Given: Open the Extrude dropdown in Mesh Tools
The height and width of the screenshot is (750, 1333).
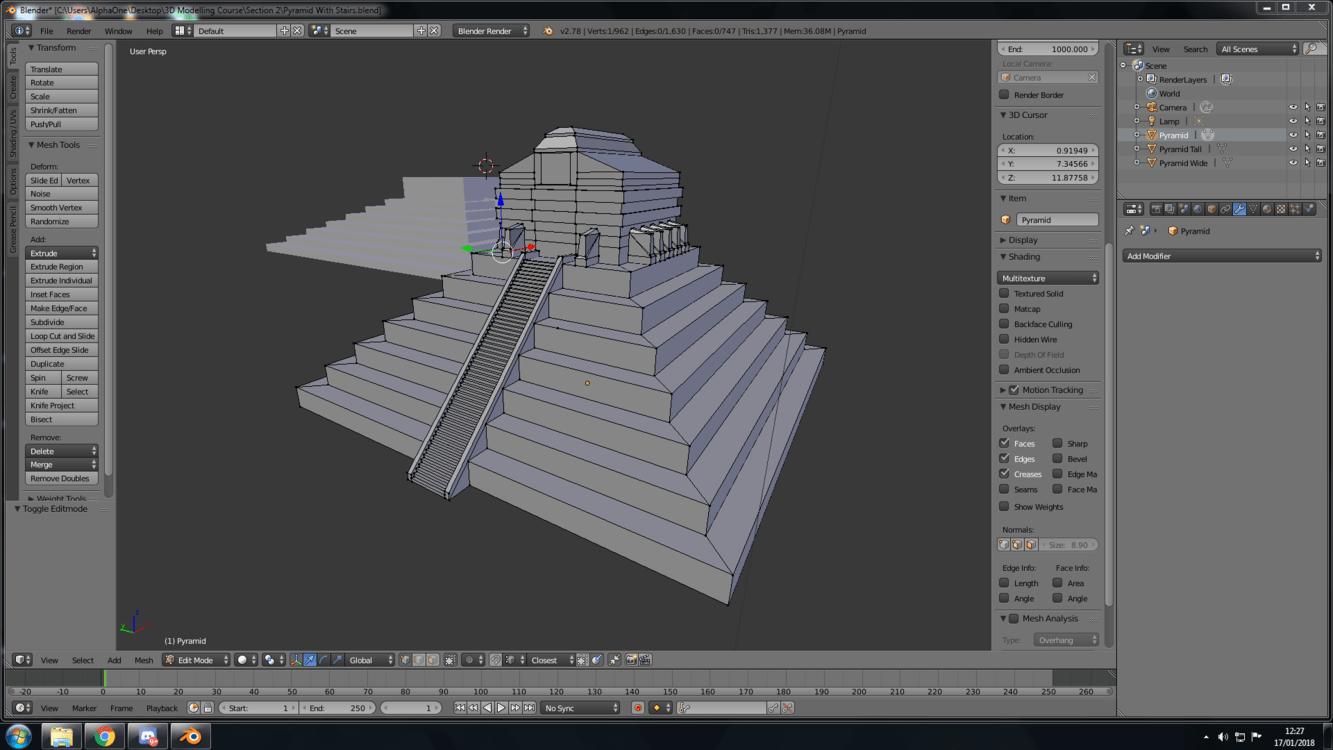Looking at the screenshot, I should click(62, 253).
